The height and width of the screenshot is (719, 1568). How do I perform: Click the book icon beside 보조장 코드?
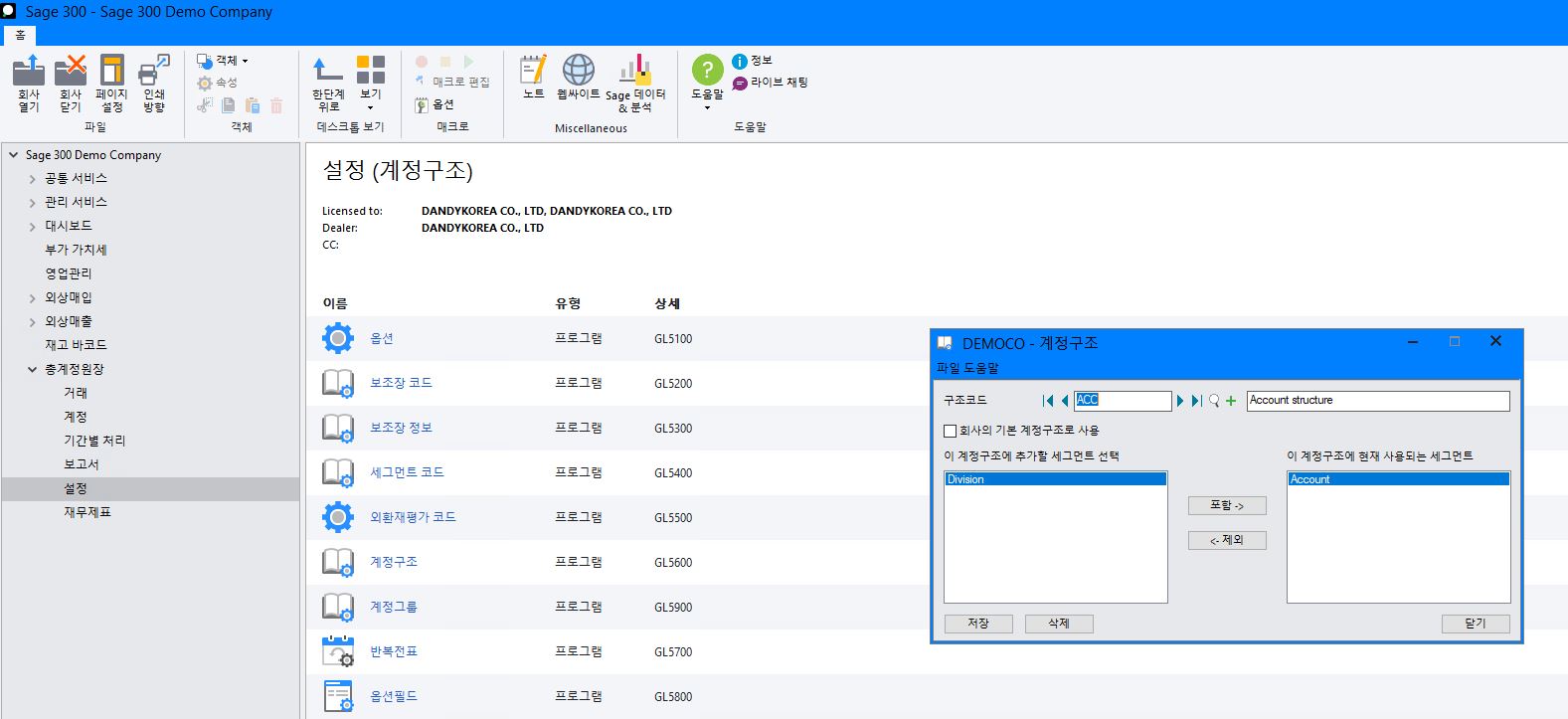[338, 383]
